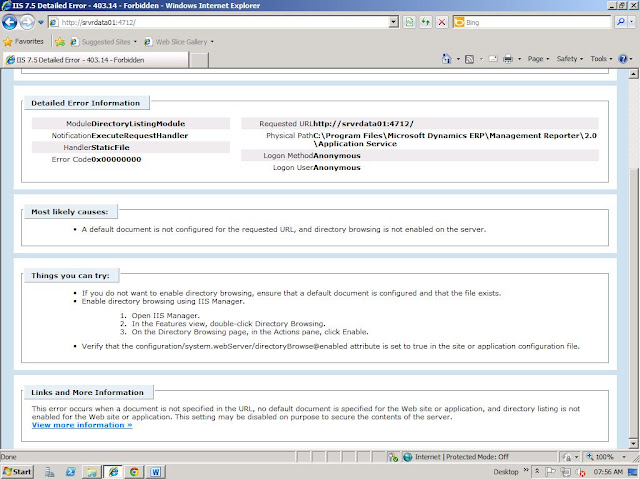This screenshot has width=640, height=480.
Task: Click the network tray icon
Action: [x=565, y=472]
